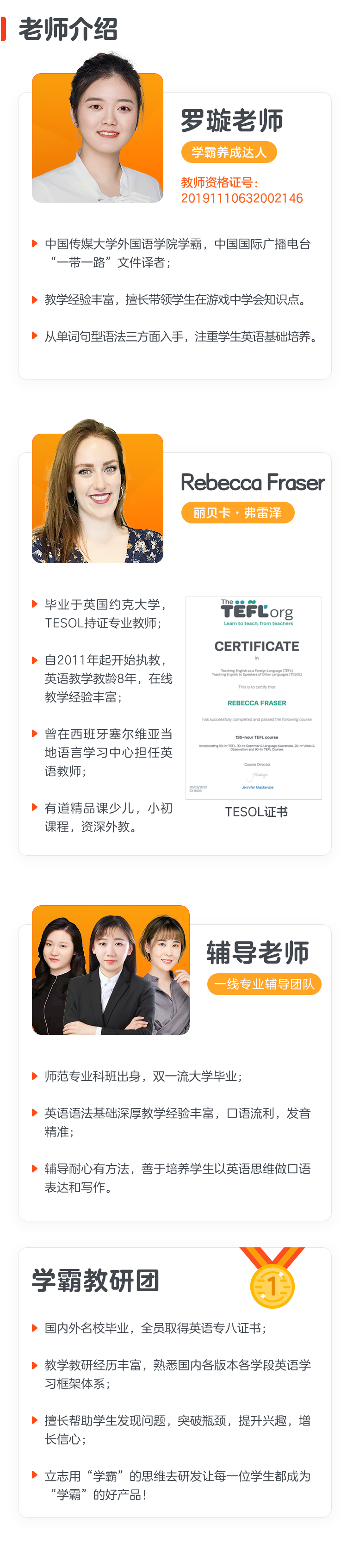Click the 老师介绍 section heading

68,29
